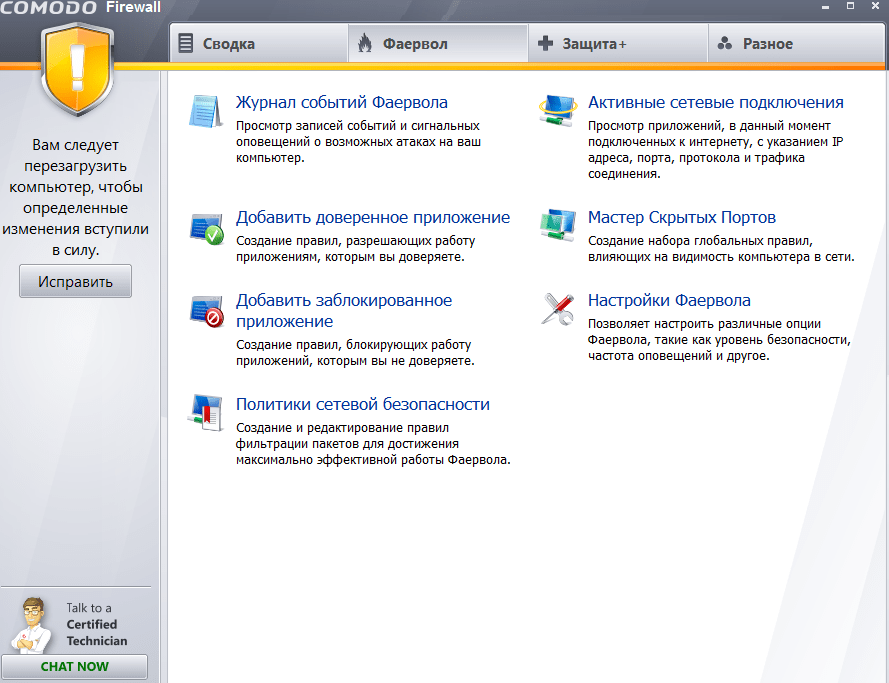This screenshot has width=889, height=683.
Task: Click the network security policies icon
Action: tap(205, 413)
